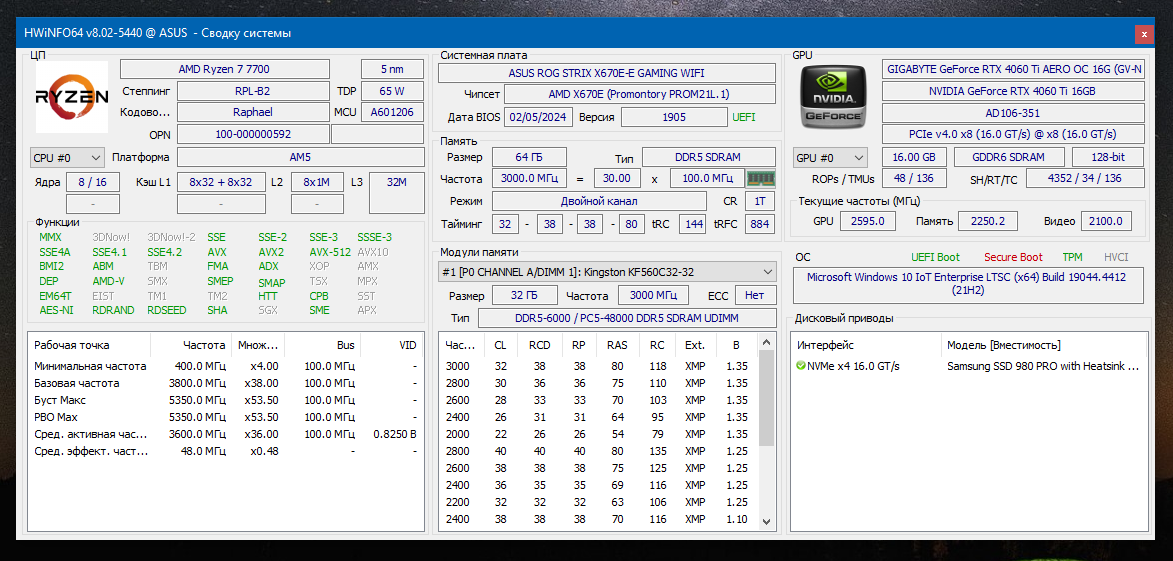
Task: Click the ASUS ROG STRIX X670E-E motherboard field
Action: tap(606, 73)
